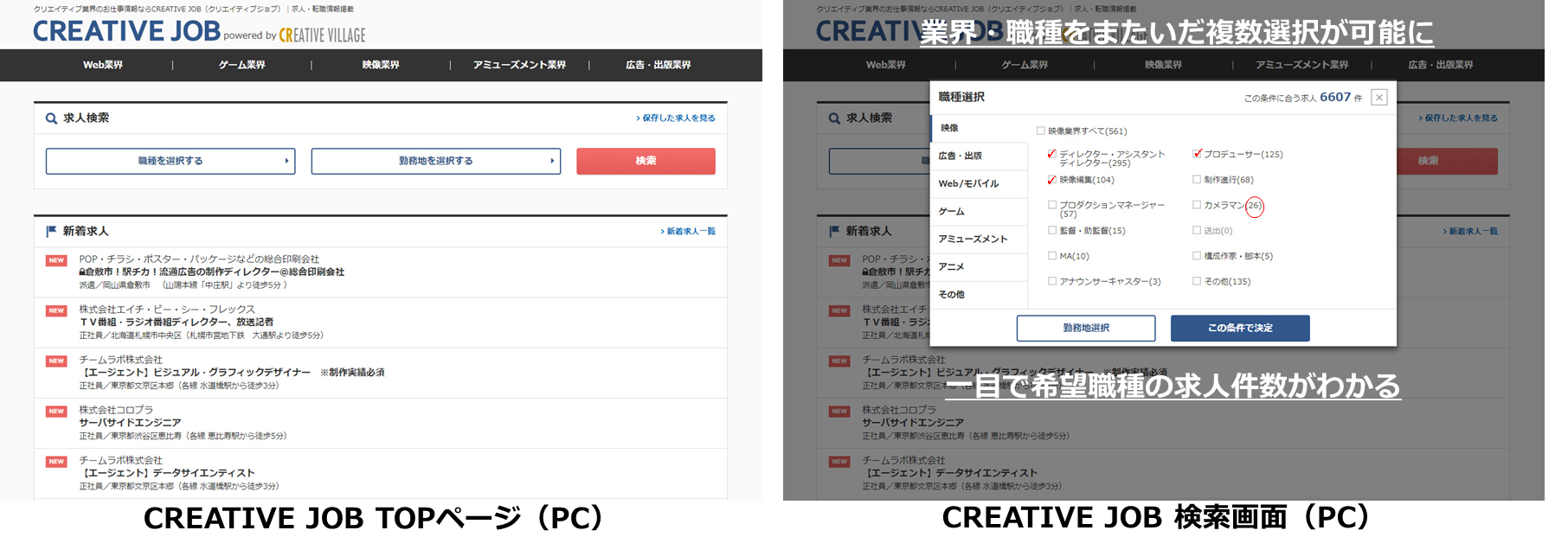Tick the MA(10) checkbox
The image size is (1568, 556).
[x=1052, y=256]
